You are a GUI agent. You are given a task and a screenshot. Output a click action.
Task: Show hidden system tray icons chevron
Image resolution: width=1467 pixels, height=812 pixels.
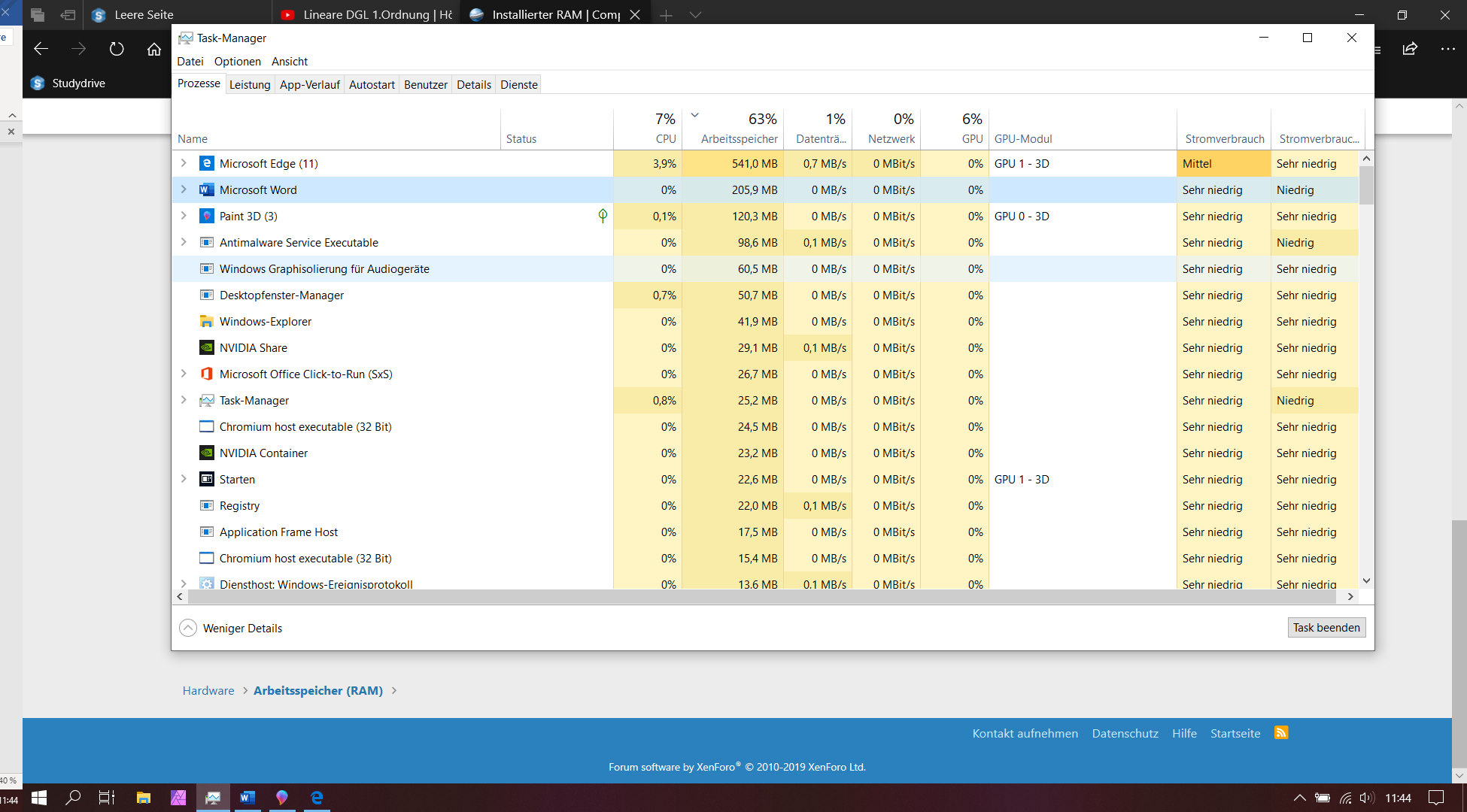coord(1299,798)
